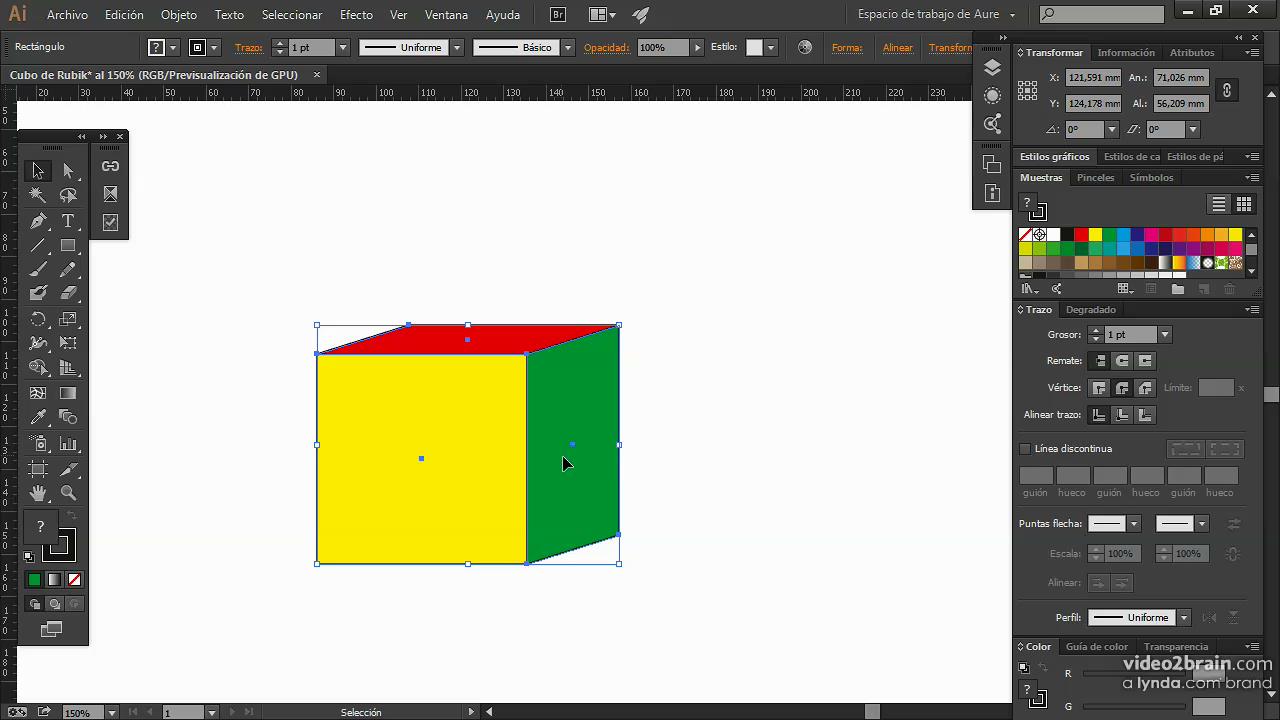Pick the Hand tool
This screenshot has height=720, width=1280.
pos(38,492)
